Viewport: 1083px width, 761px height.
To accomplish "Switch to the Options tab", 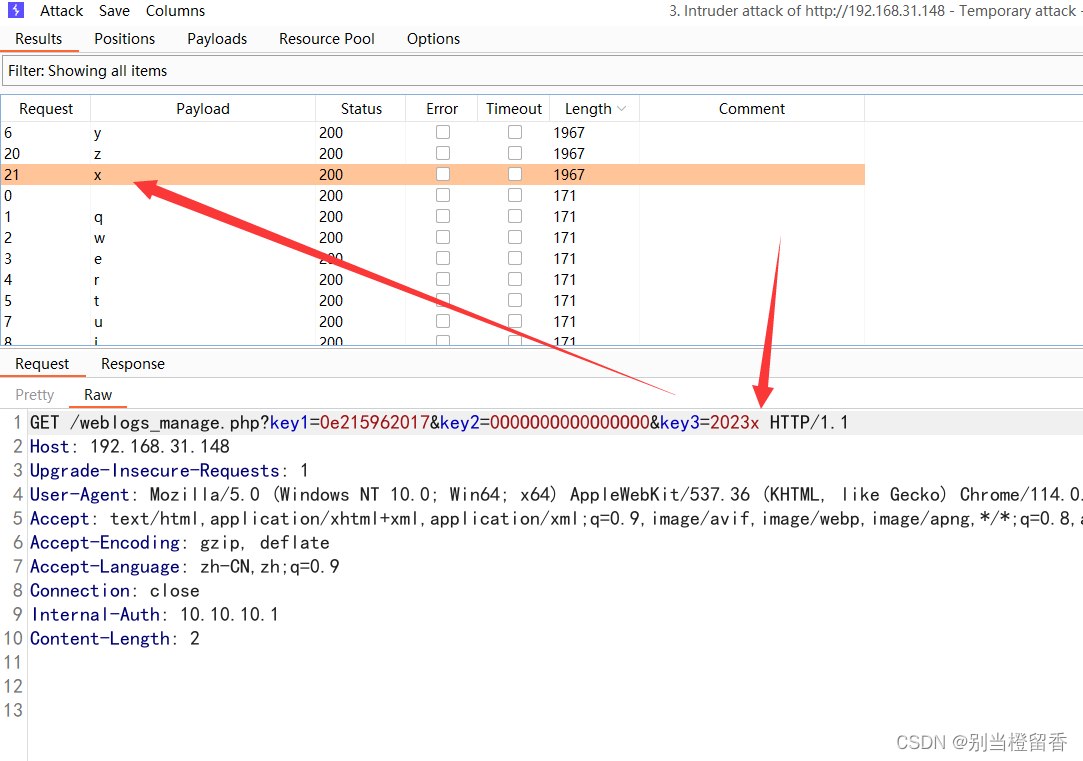I will click(433, 39).
